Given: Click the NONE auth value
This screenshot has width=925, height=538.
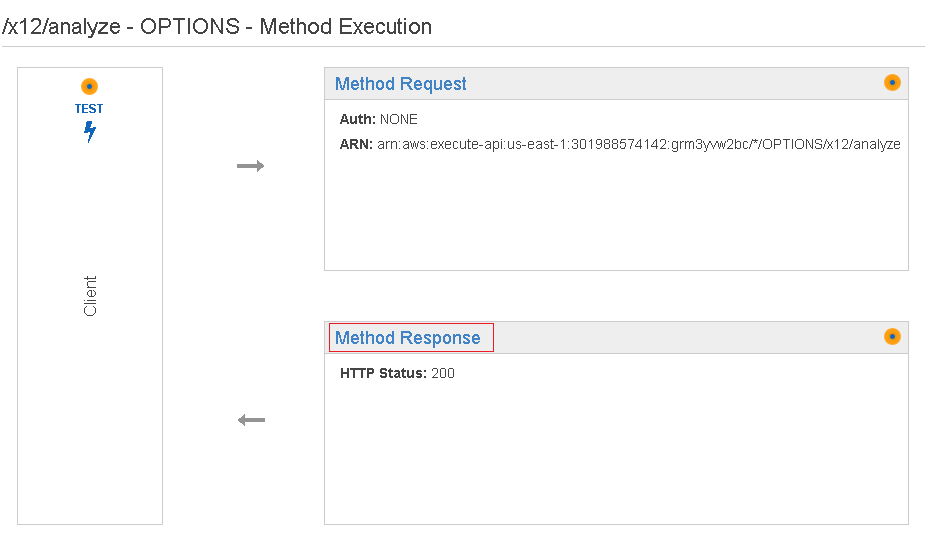Looking at the screenshot, I should [399, 119].
